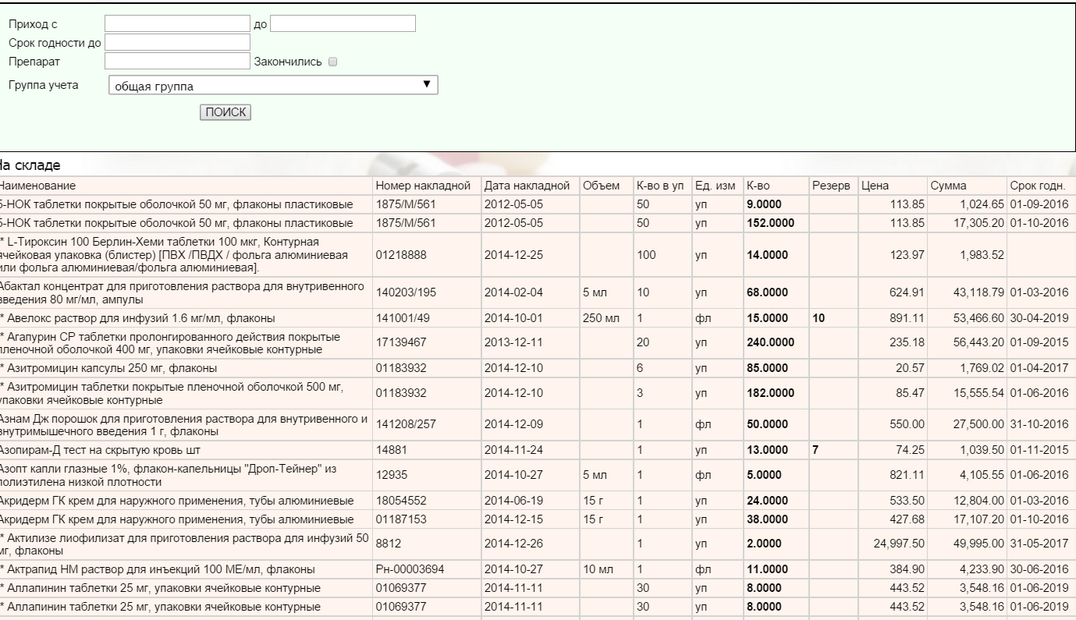The height and width of the screenshot is (620, 1076).
Task: Select the Азнам Дж порошок product name
Action: (x=184, y=424)
